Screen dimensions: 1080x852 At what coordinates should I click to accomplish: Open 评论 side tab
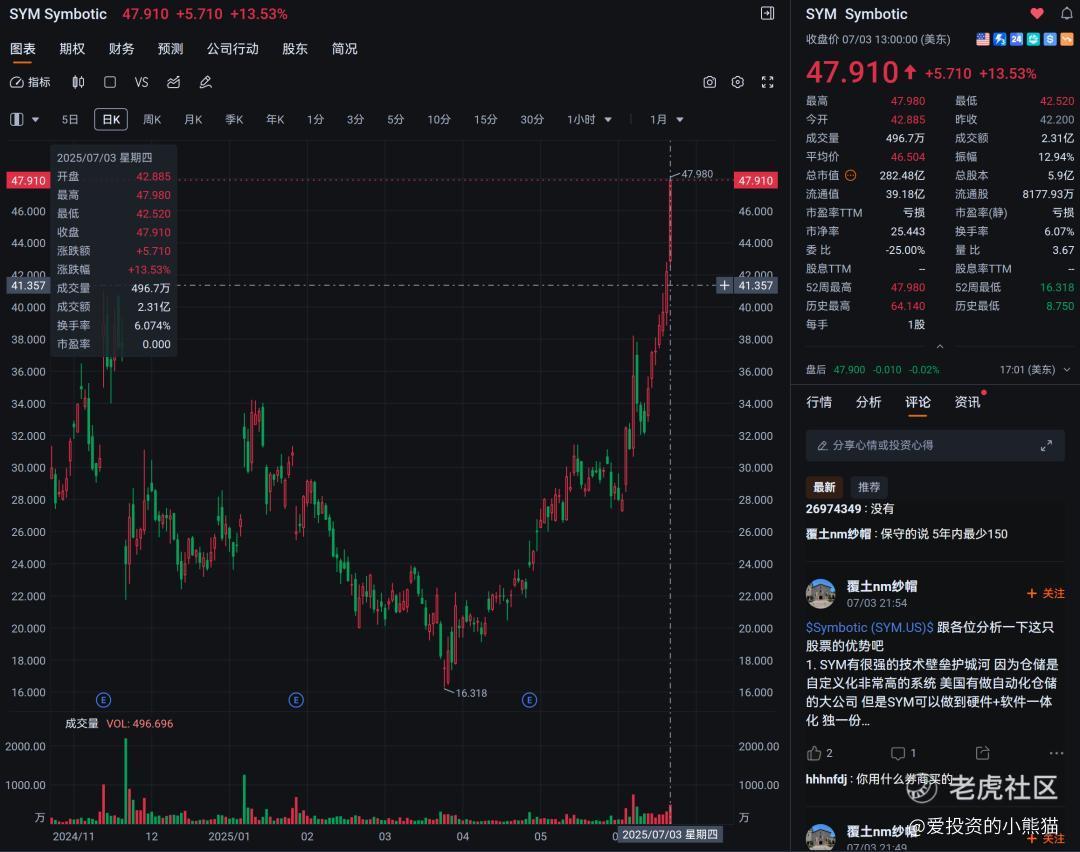pos(917,402)
